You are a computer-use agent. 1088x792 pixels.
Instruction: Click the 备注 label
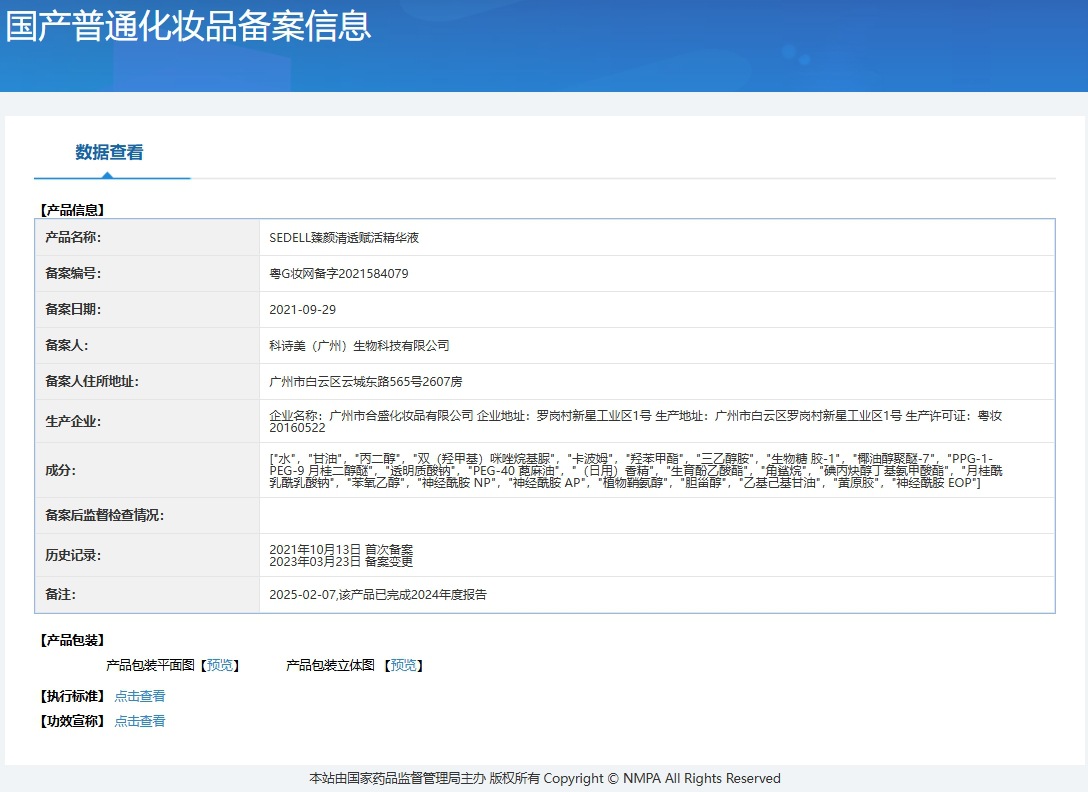click(x=60, y=594)
